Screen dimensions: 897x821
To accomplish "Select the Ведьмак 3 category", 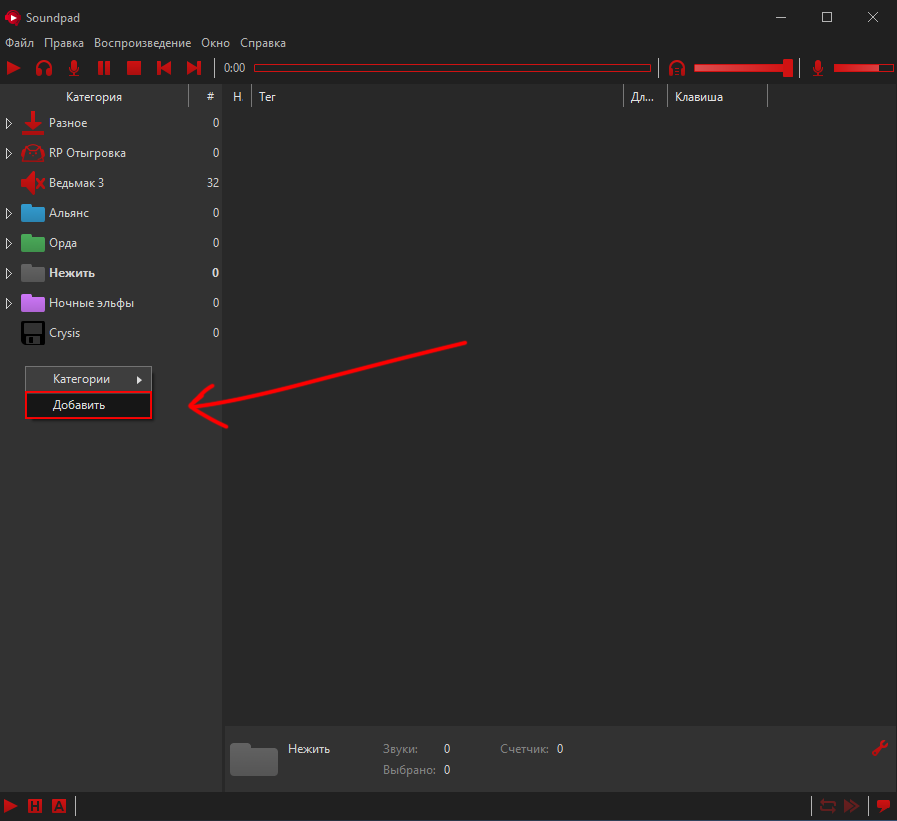I will tap(111, 183).
